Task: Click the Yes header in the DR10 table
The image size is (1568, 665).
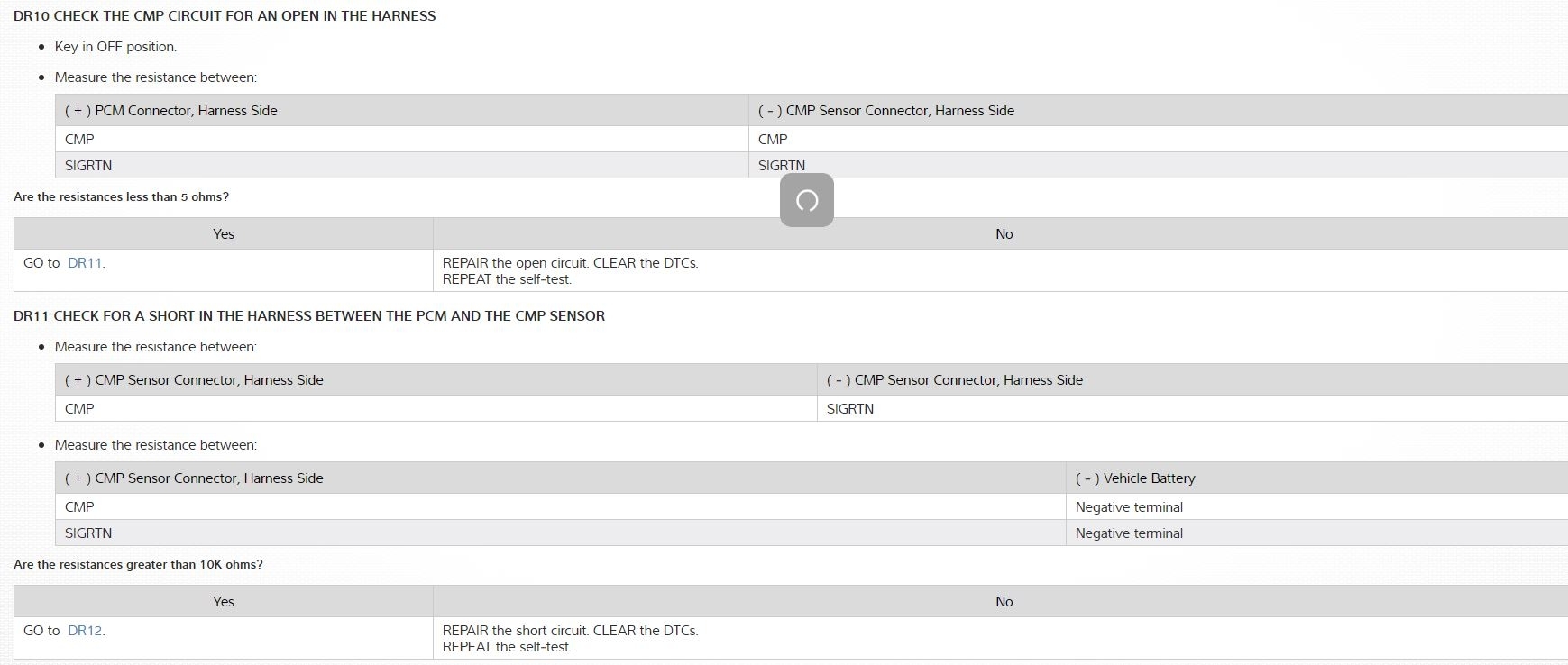Action: 224,234
